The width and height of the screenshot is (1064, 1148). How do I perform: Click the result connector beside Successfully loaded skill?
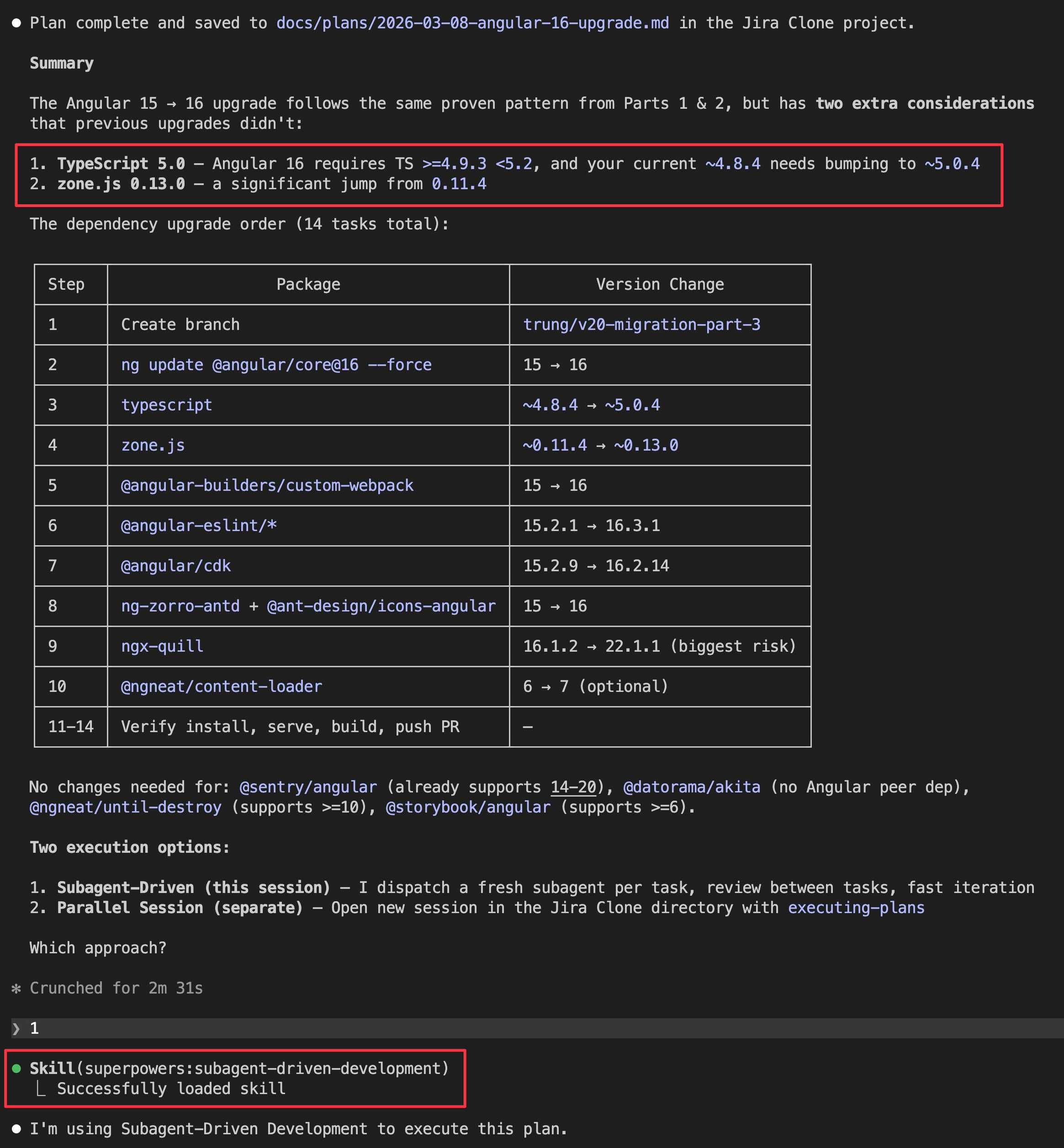41,1089
